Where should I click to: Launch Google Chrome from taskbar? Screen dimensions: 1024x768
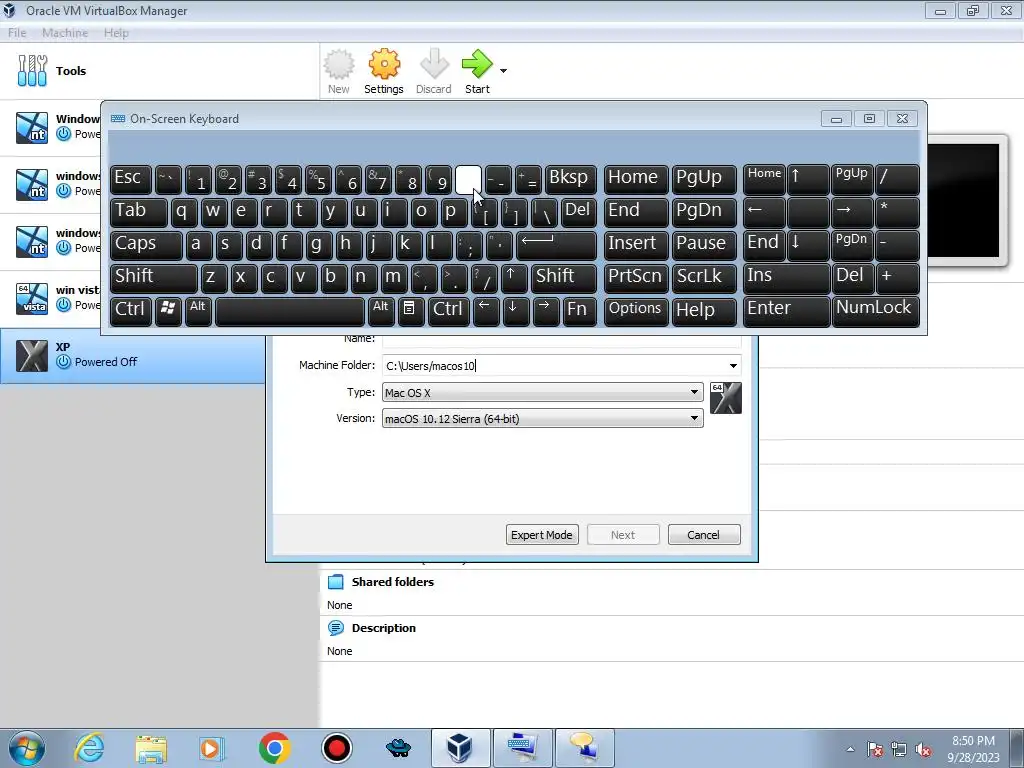(x=274, y=748)
